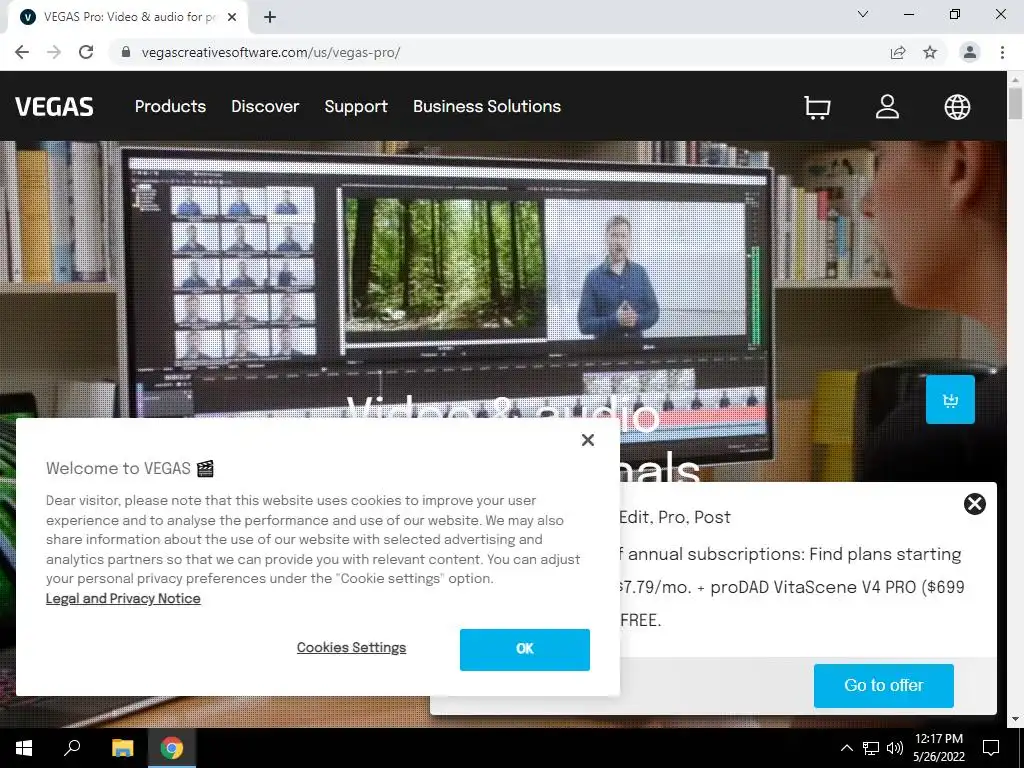Go forward in browser history

click(54, 52)
